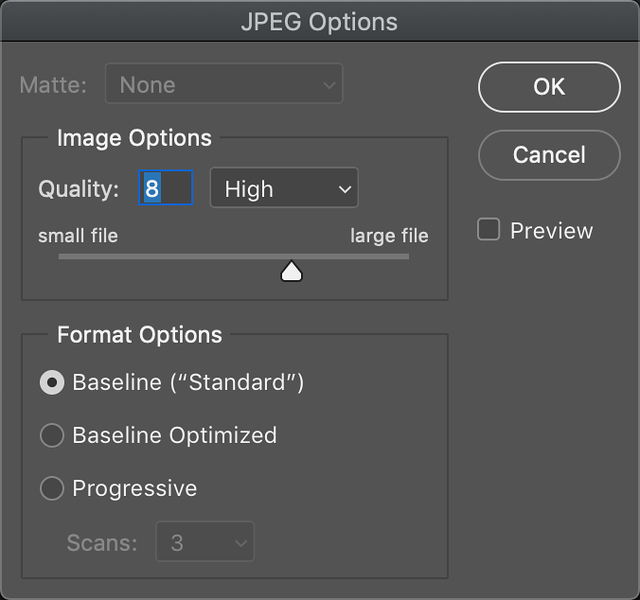Enable the Preview checkbox
640x600 pixels.
click(489, 229)
